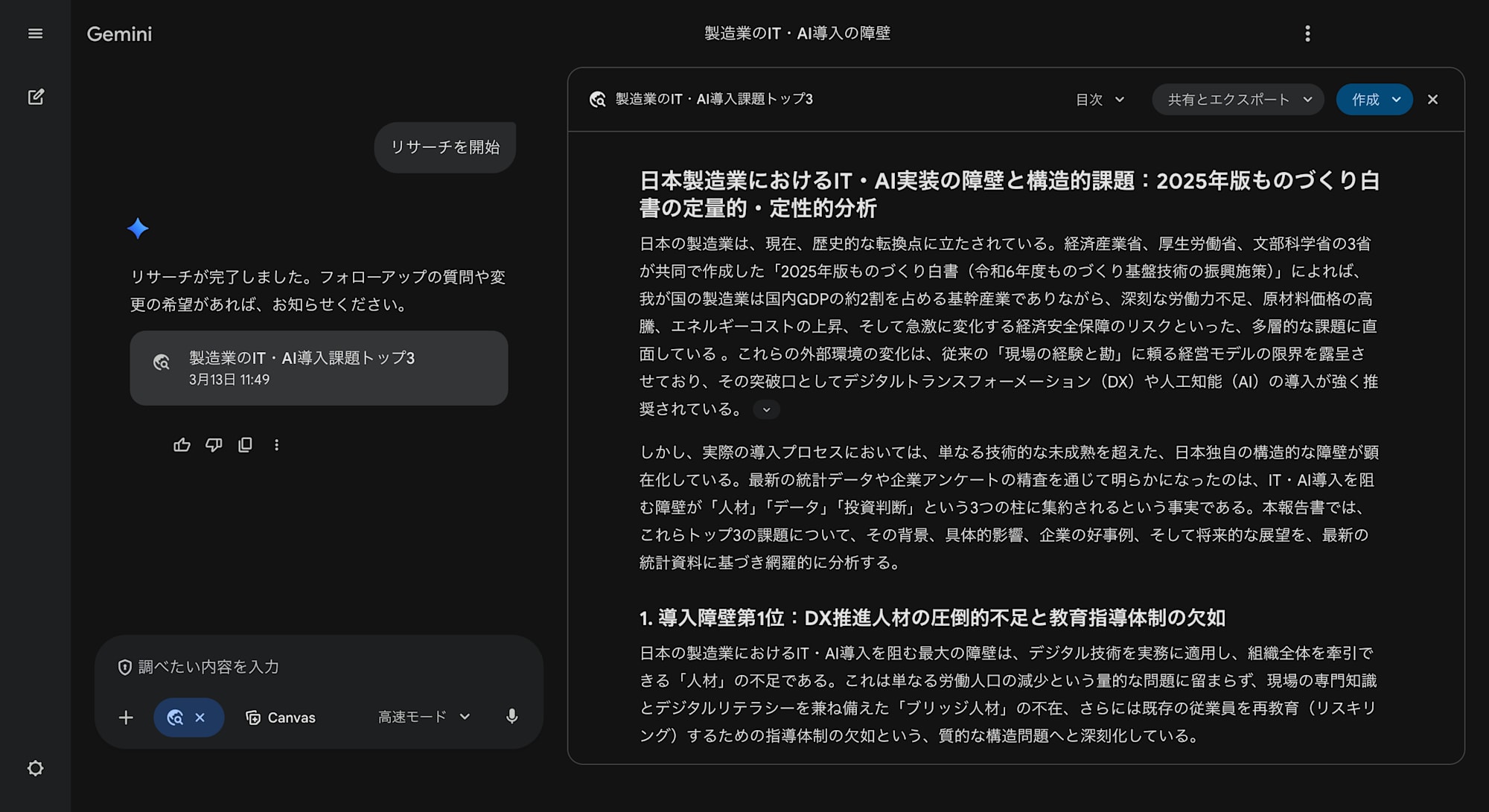Give a thumbs up to the response
Screen dimensions: 1489x812
click(x=182, y=444)
